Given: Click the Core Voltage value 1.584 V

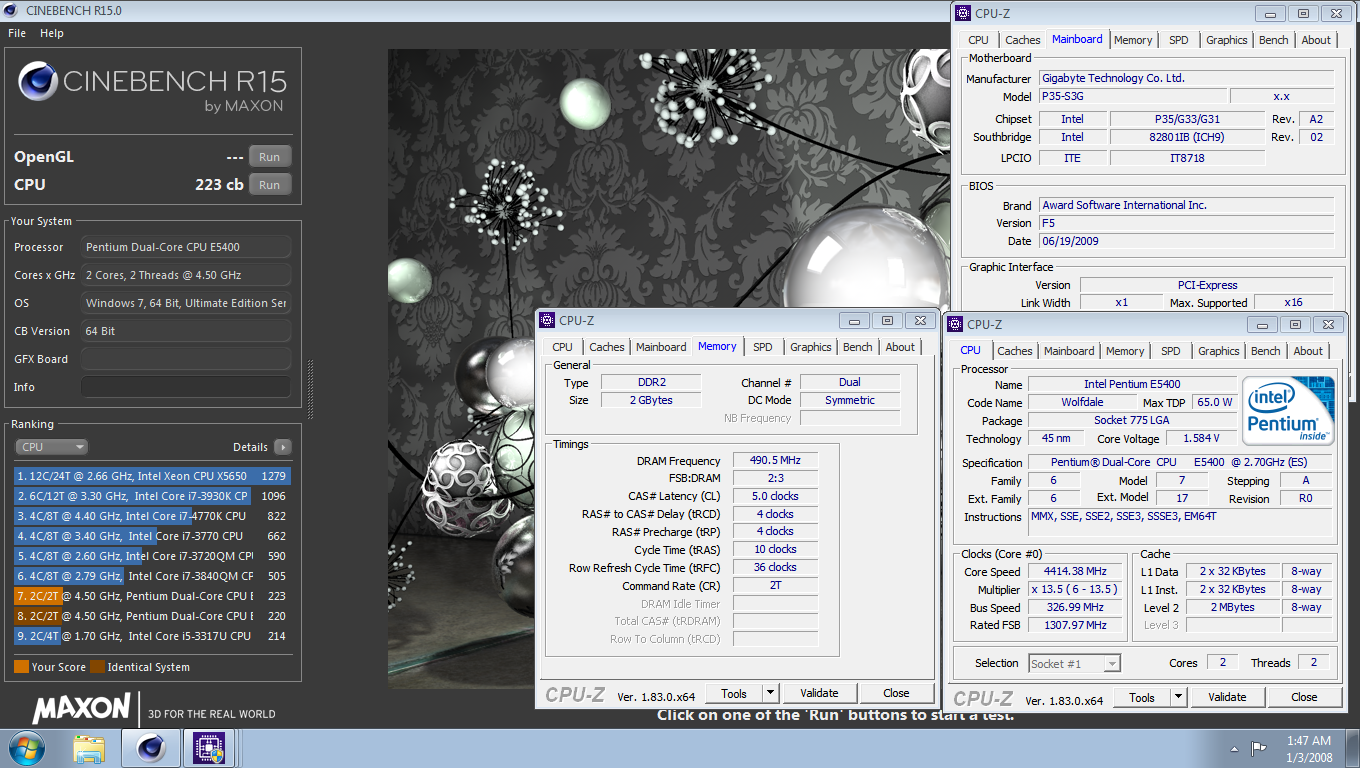Looking at the screenshot, I should [x=1200, y=439].
